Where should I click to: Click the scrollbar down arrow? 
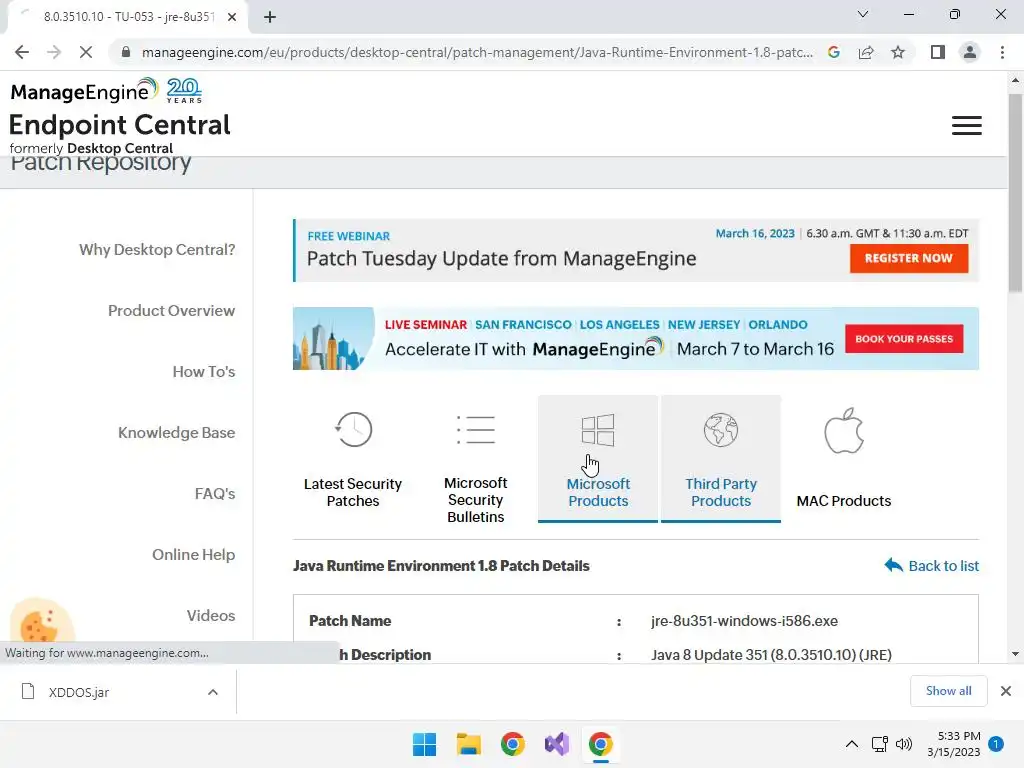point(1015,654)
